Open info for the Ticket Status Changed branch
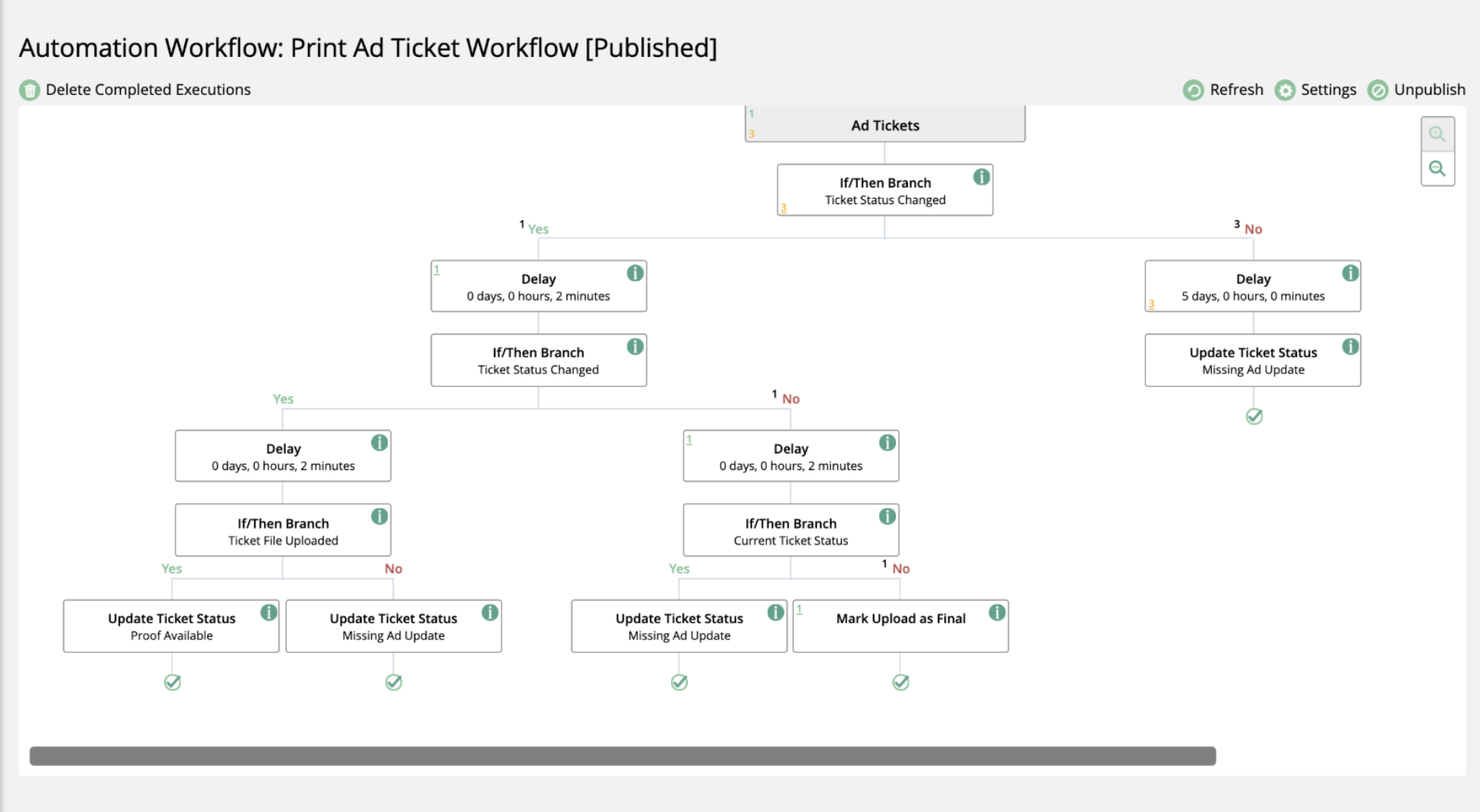 pos(981,176)
